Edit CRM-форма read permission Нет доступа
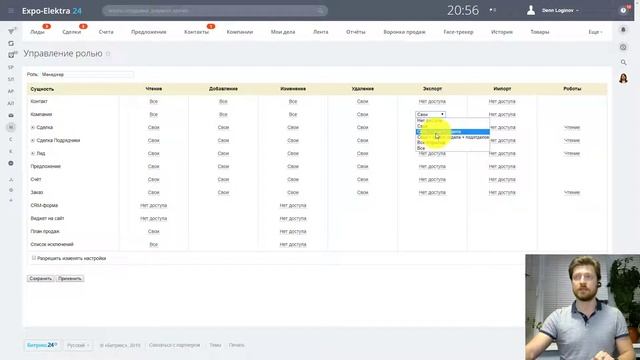 click(x=153, y=206)
